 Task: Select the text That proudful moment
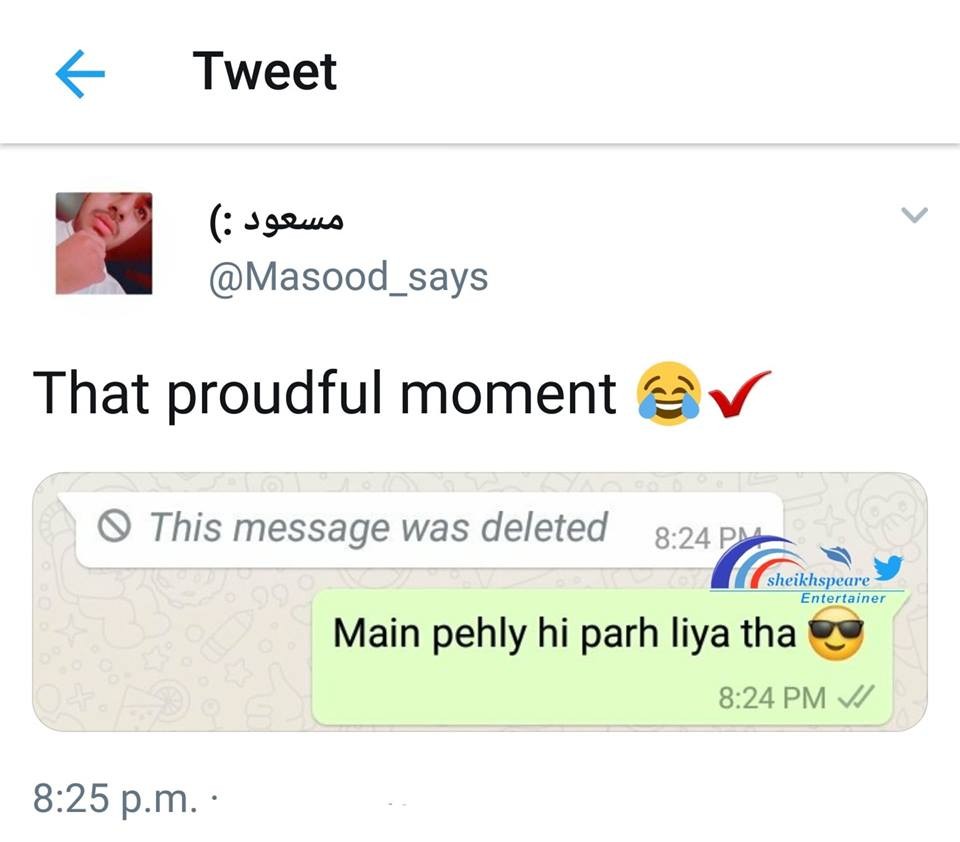point(324,394)
